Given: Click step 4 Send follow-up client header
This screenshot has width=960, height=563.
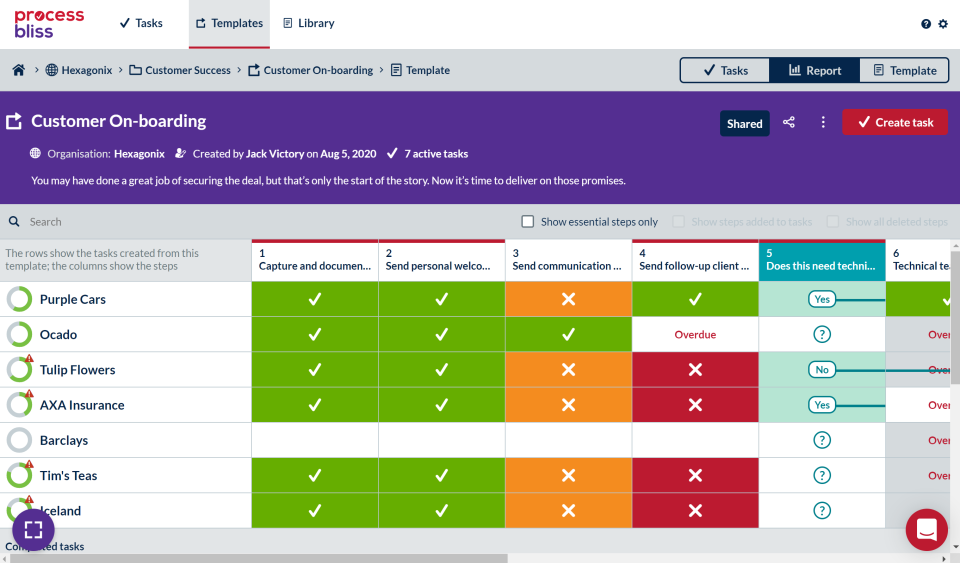Looking at the screenshot, I should [695, 260].
